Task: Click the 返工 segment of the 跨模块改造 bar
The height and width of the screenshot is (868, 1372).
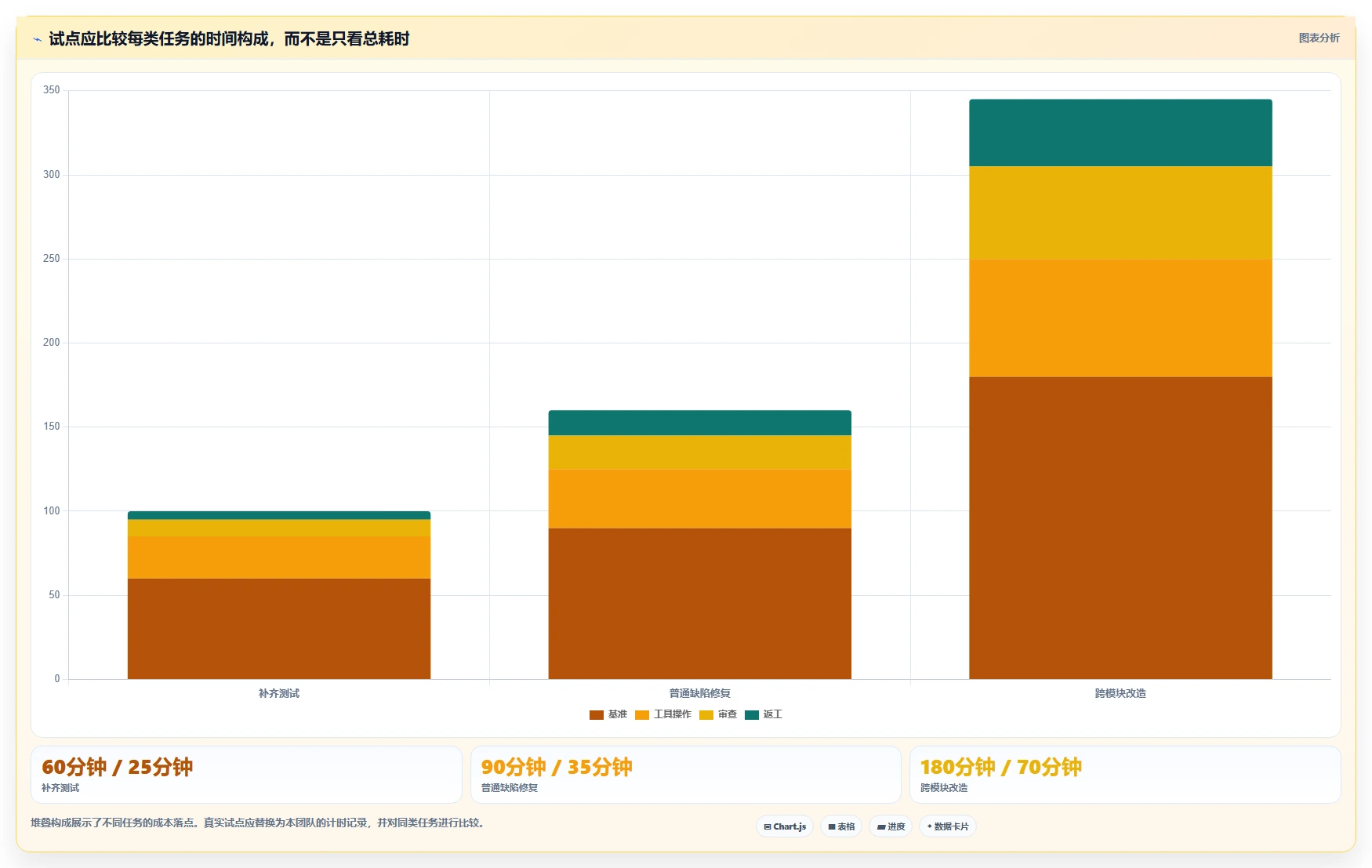Action: pos(1120,133)
